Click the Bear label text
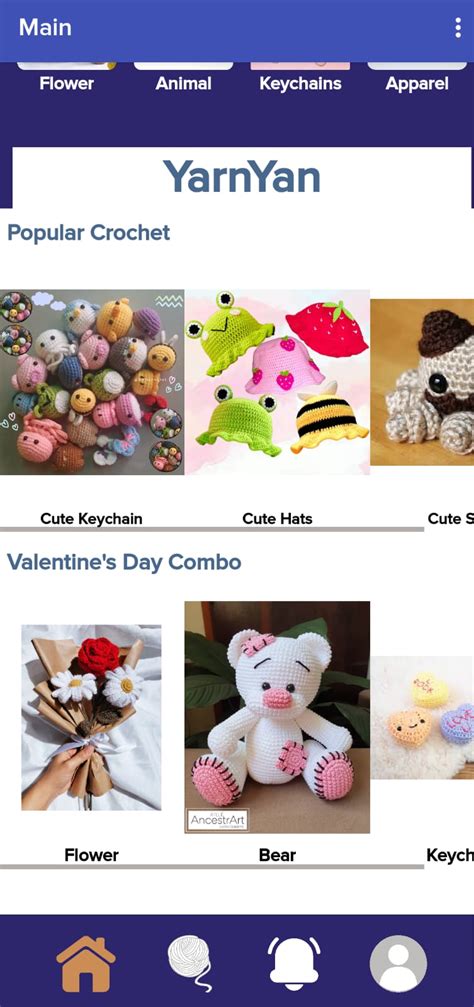The image size is (474, 1007). click(277, 855)
